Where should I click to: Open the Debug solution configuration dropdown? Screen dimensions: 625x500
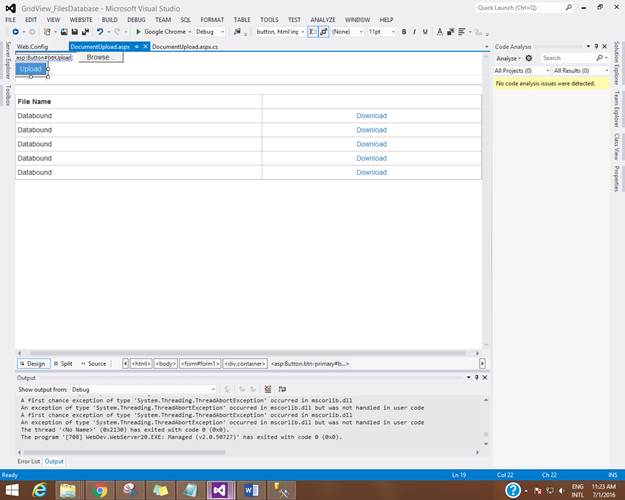point(210,31)
